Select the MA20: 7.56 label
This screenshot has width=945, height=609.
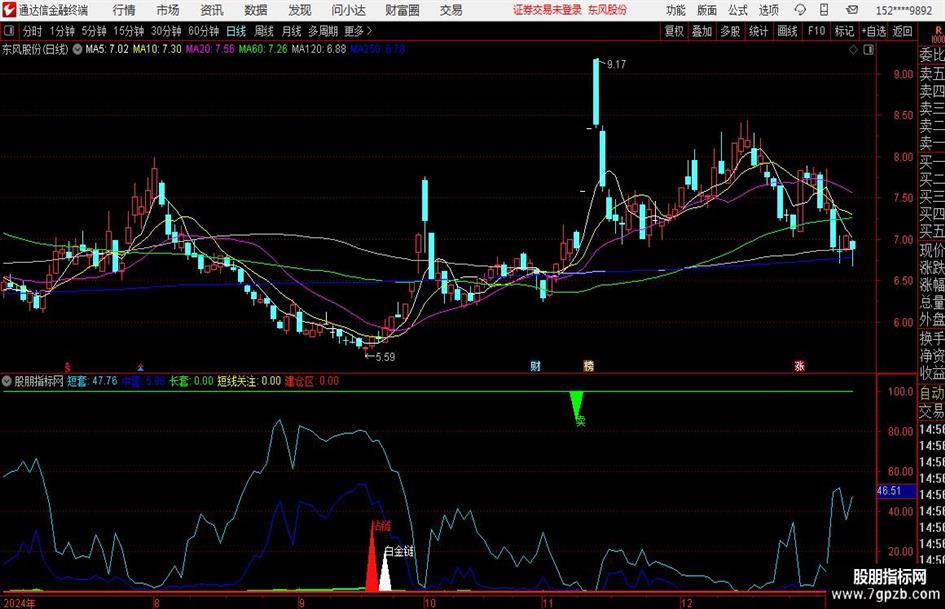click(210, 49)
